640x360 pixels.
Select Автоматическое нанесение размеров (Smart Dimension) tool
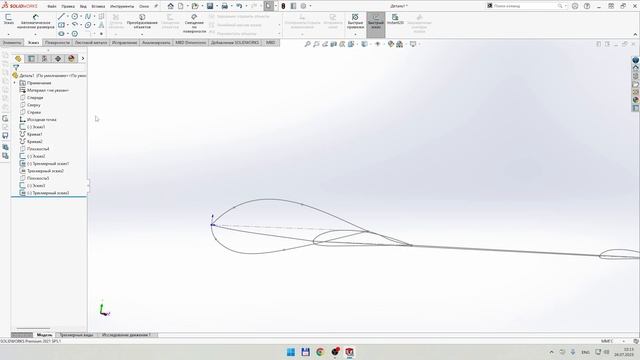pyautogui.click(x=36, y=21)
